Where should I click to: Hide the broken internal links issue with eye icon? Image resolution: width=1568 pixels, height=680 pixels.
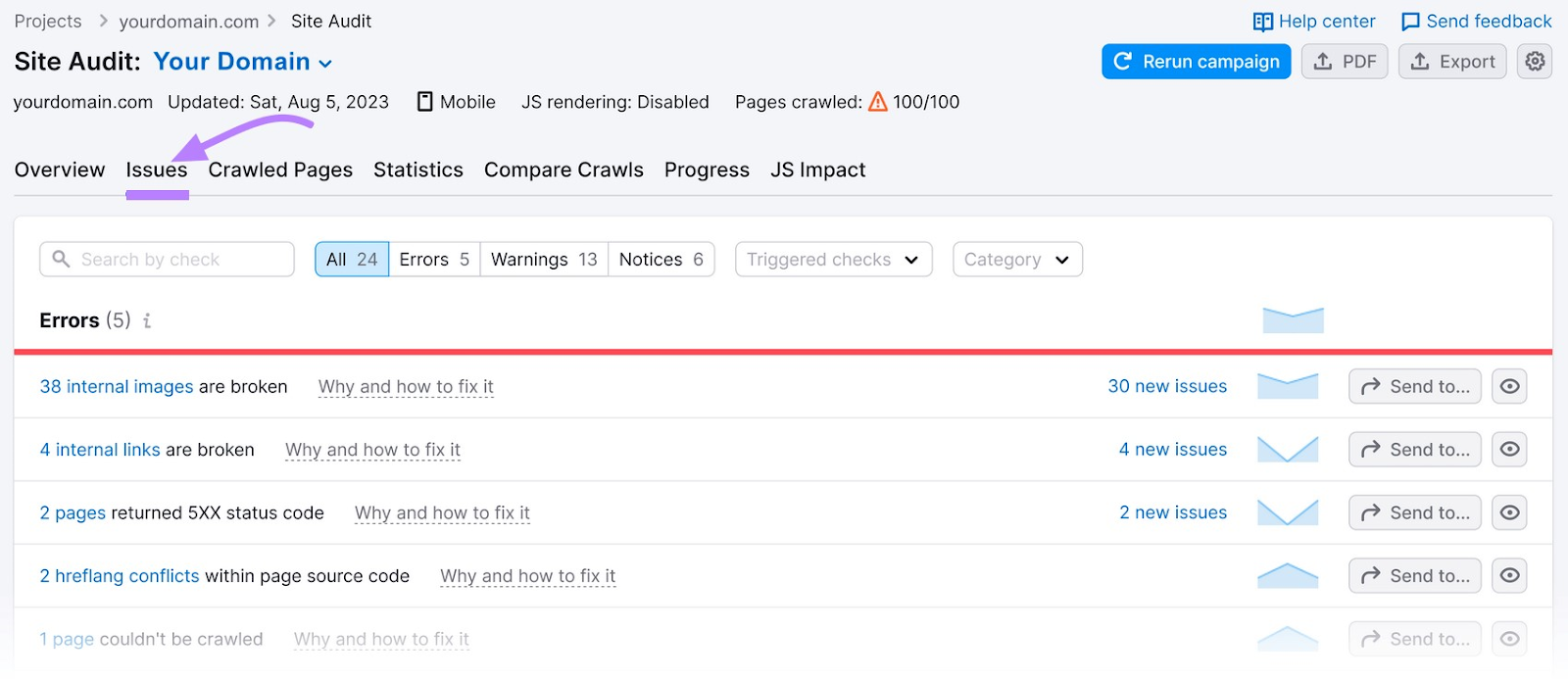coord(1509,449)
